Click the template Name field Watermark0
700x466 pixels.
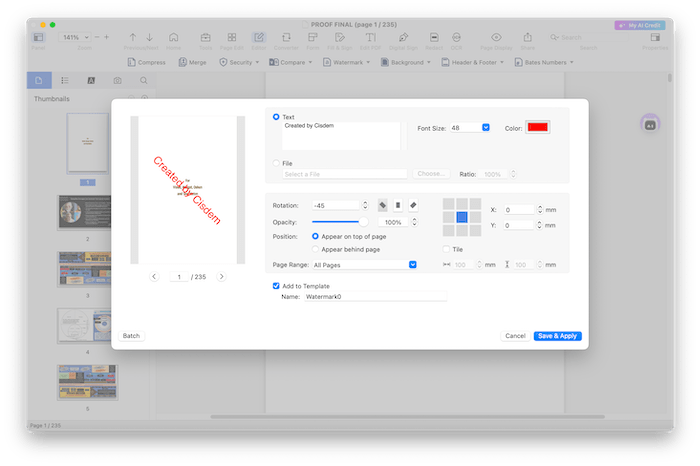(x=375, y=296)
